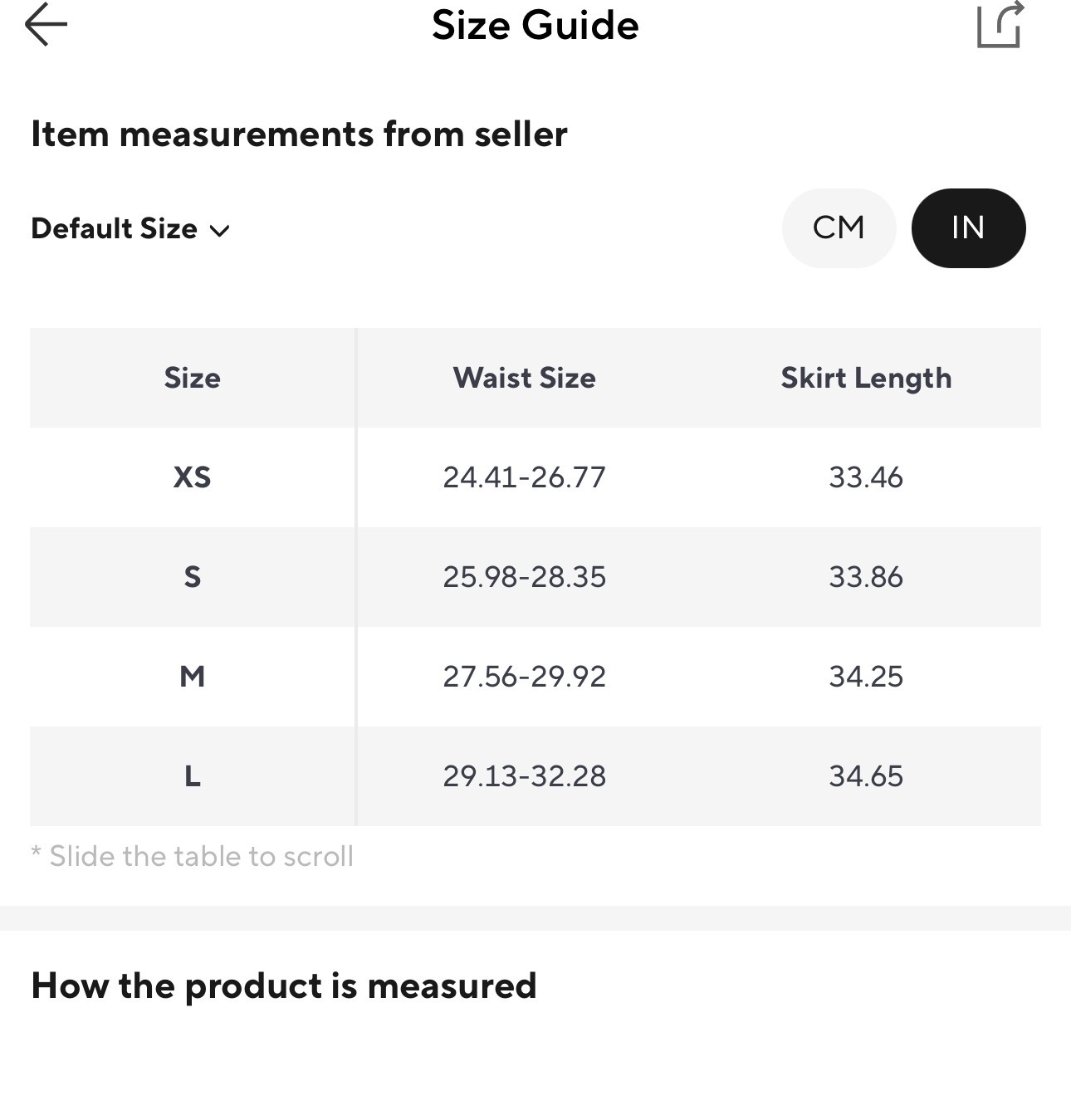
Task: Tap XS waist value 24.41-26.77
Action: [x=524, y=477]
